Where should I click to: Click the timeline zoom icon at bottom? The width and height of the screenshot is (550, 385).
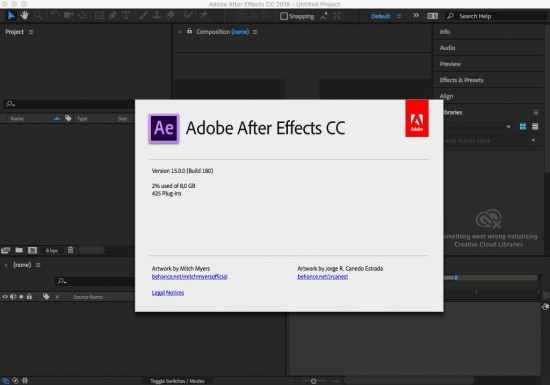pos(314,381)
